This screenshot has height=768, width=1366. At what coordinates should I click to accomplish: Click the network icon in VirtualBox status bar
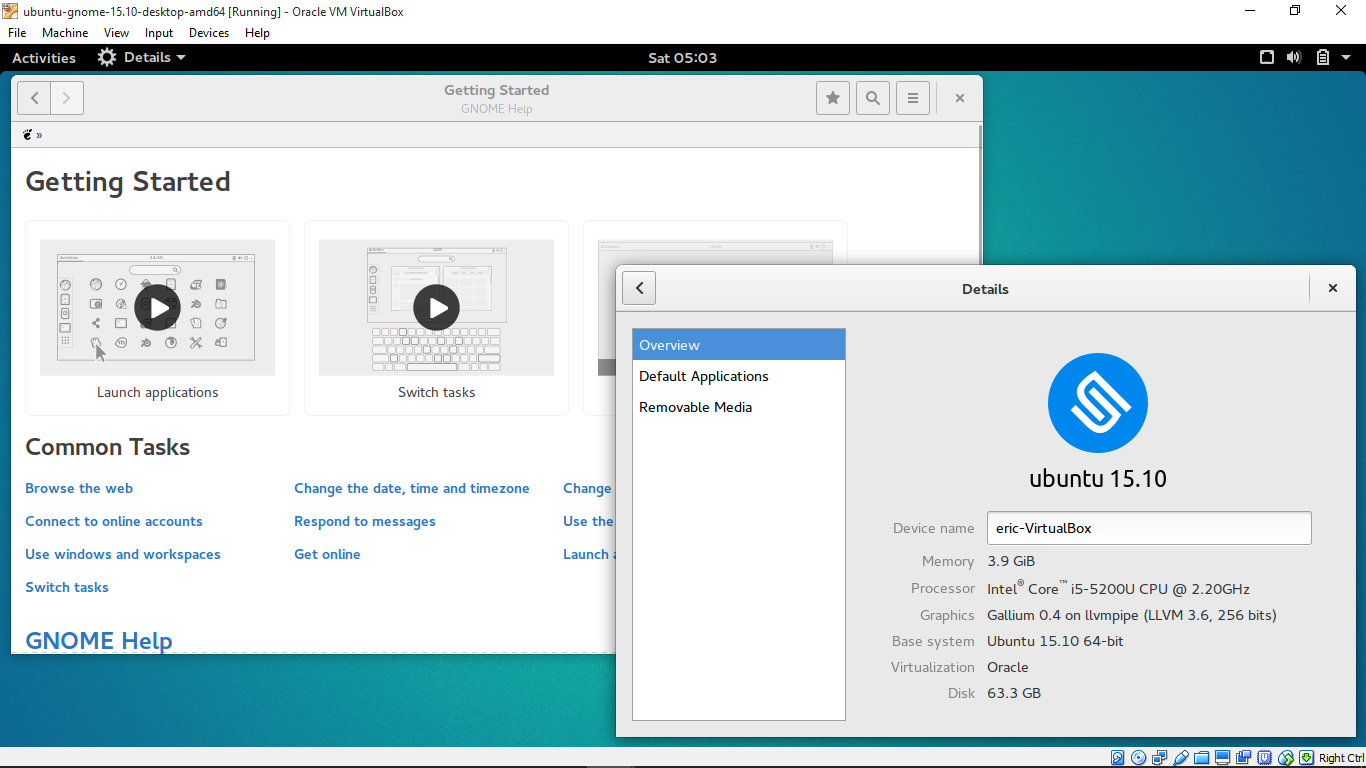1160,757
